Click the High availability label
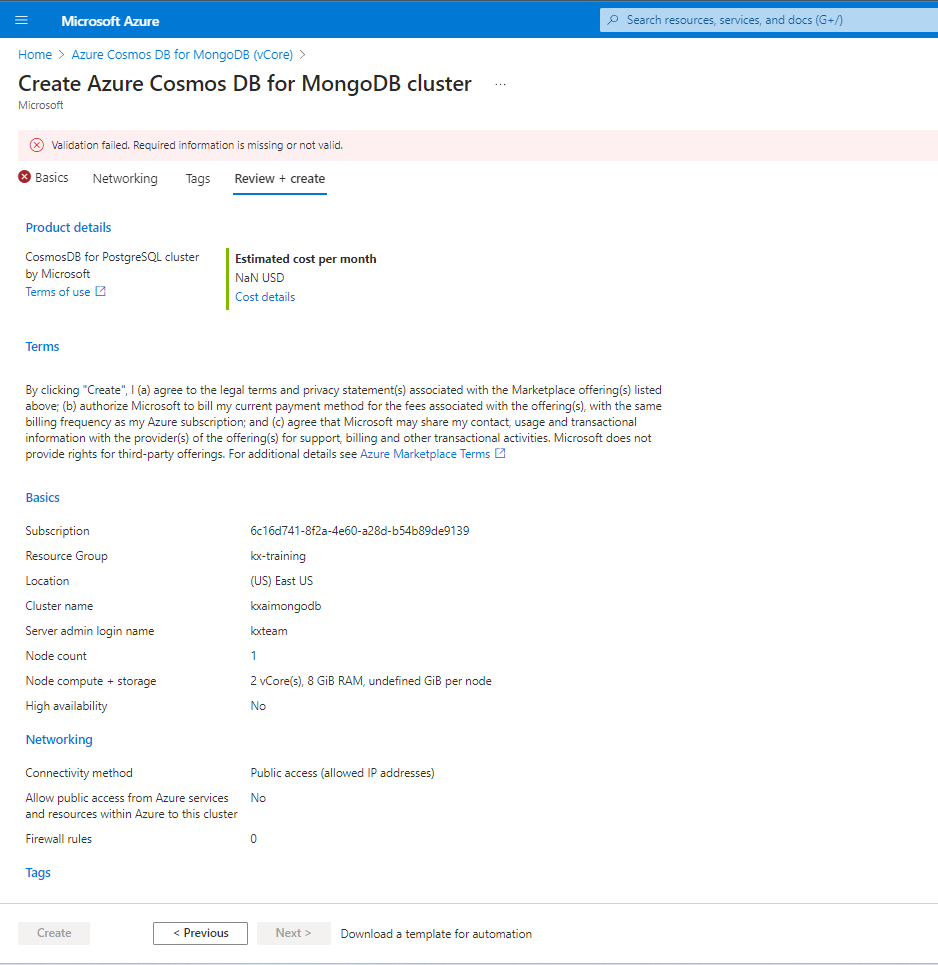 click(x=66, y=706)
